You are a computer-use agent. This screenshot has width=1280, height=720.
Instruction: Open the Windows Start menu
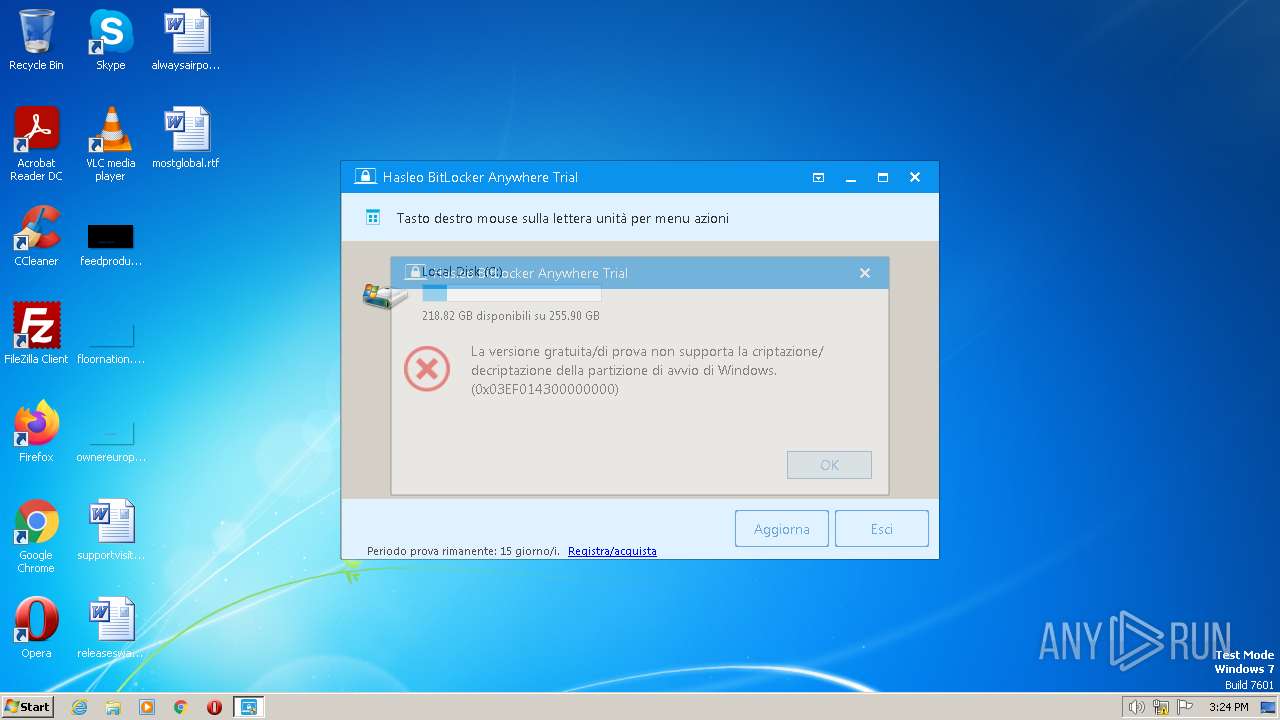point(27,707)
